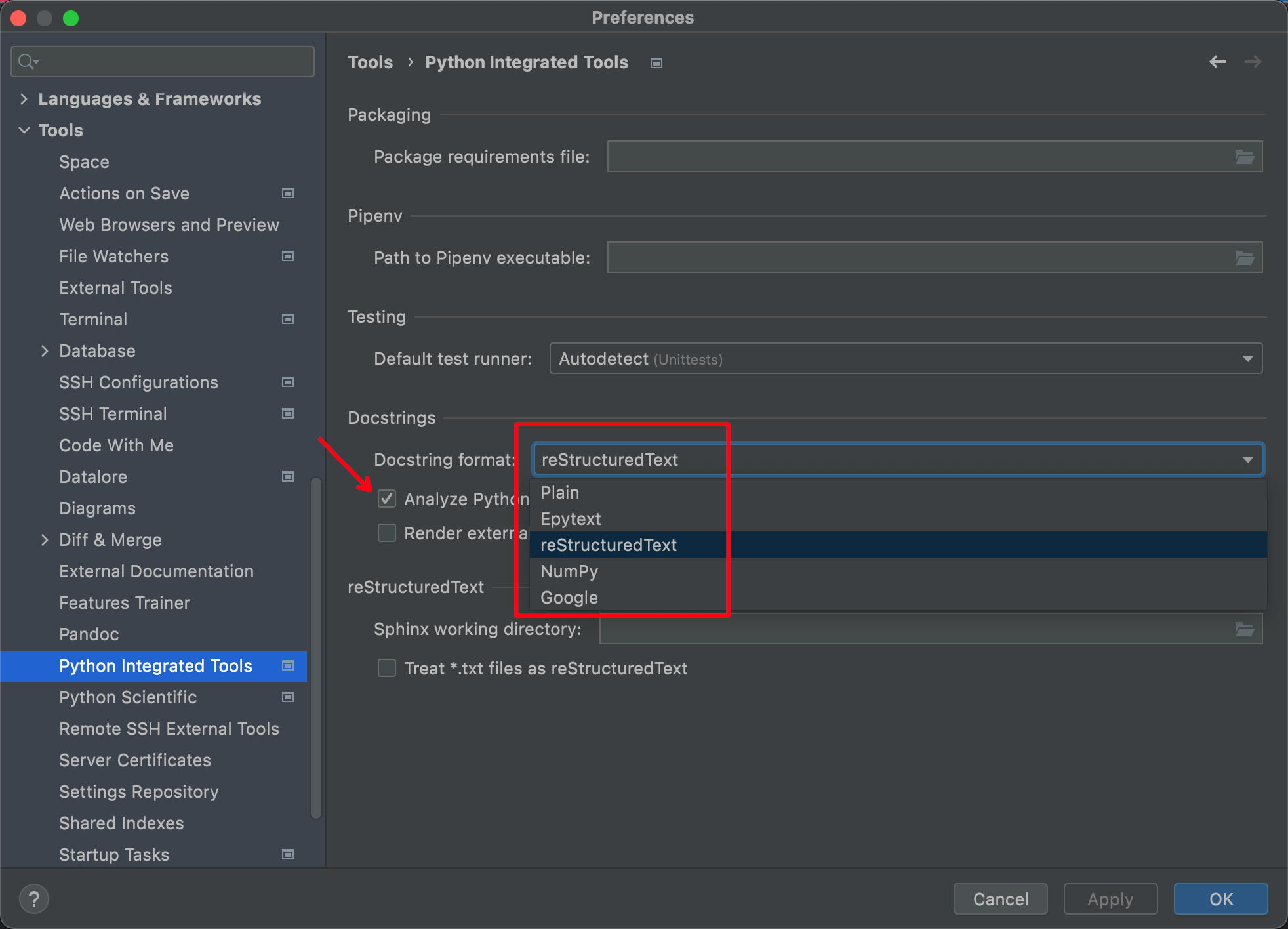
Task: Enable Treat *.txt files as reStructuredText
Action: [387, 668]
